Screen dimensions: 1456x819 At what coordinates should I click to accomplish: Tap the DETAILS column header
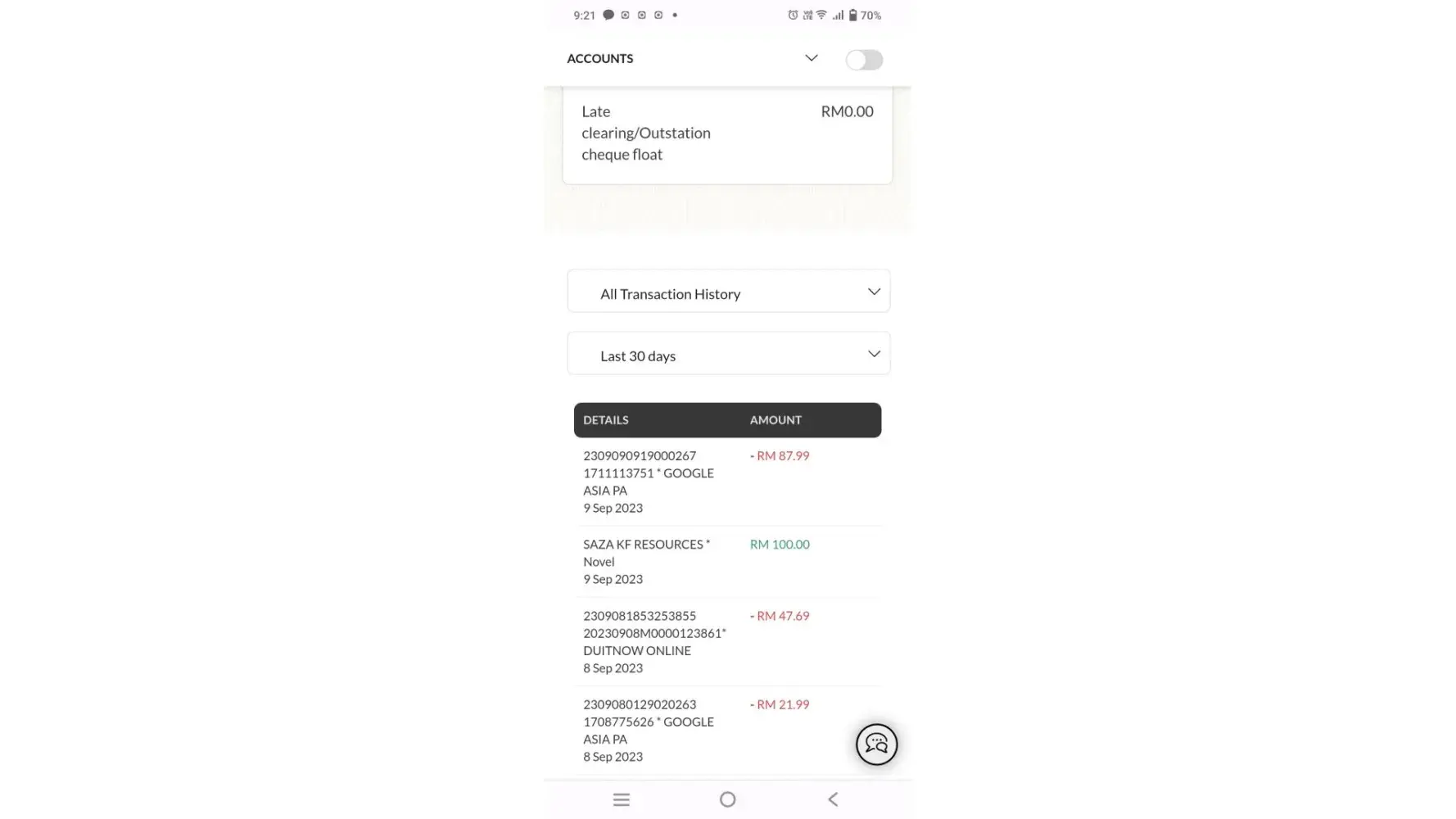pyautogui.click(x=606, y=420)
